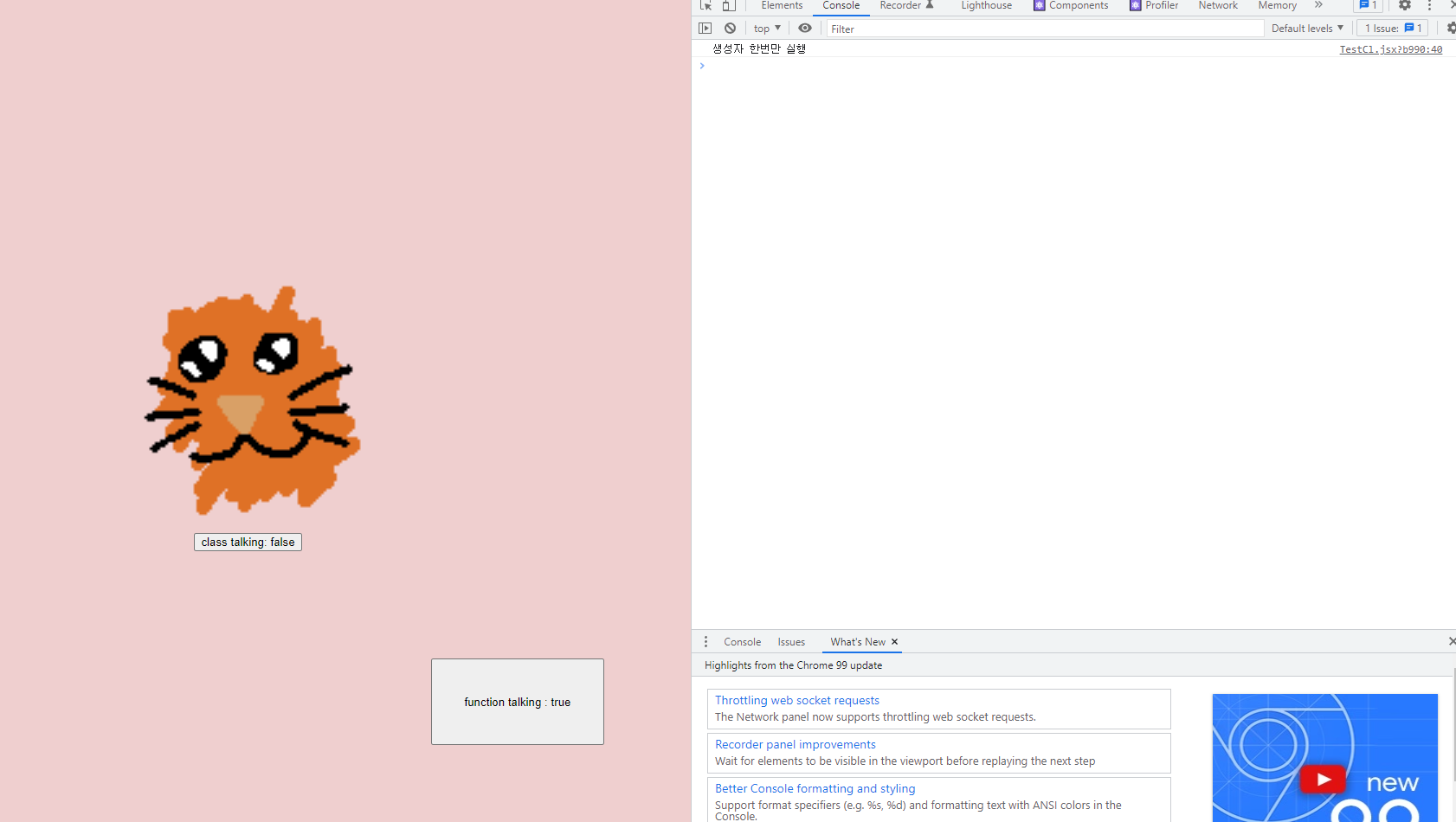
Task: Close the bottom drawer
Action: coord(1452,641)
